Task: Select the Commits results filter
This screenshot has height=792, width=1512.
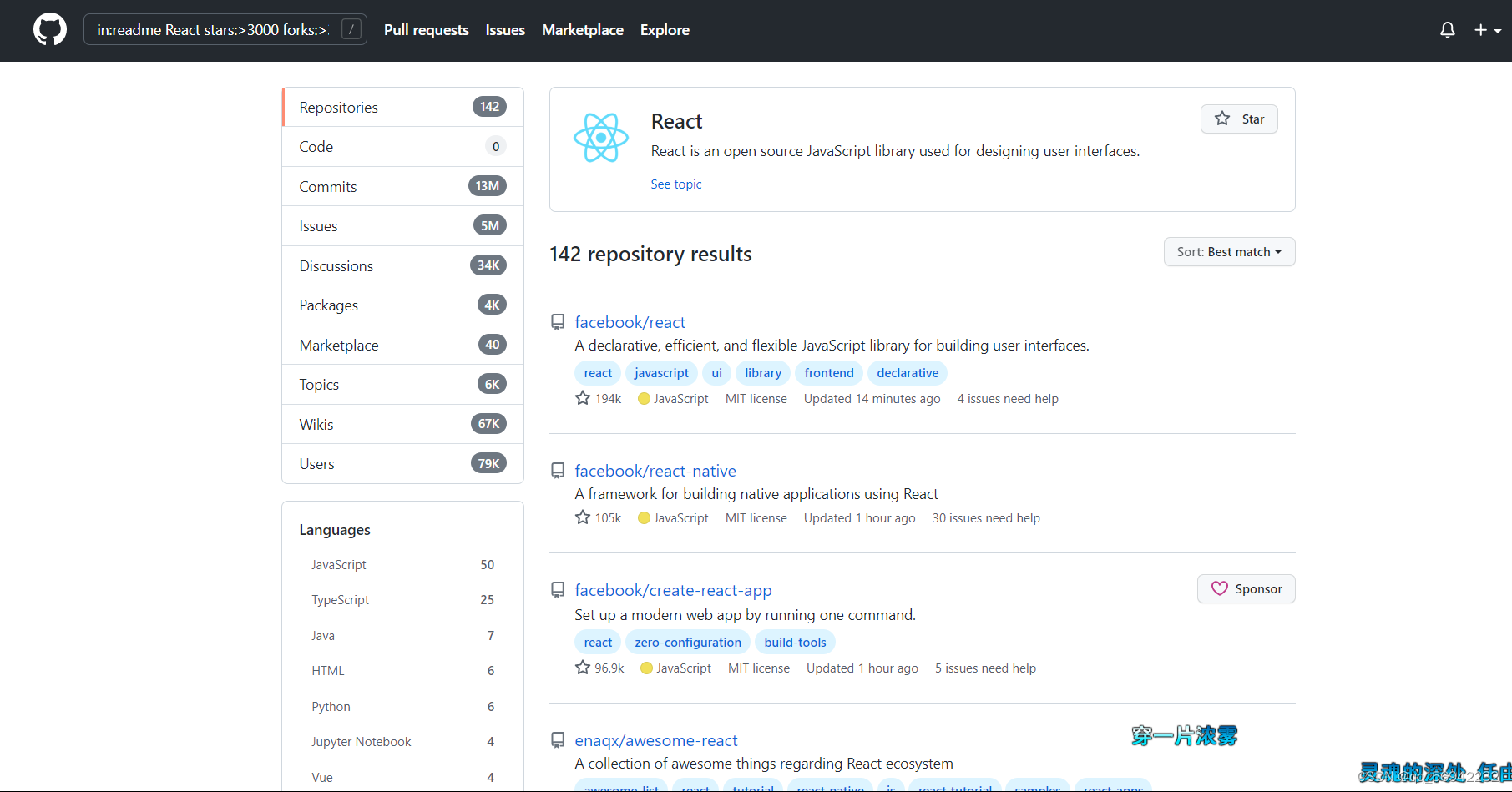Action: tap(402, 186)
